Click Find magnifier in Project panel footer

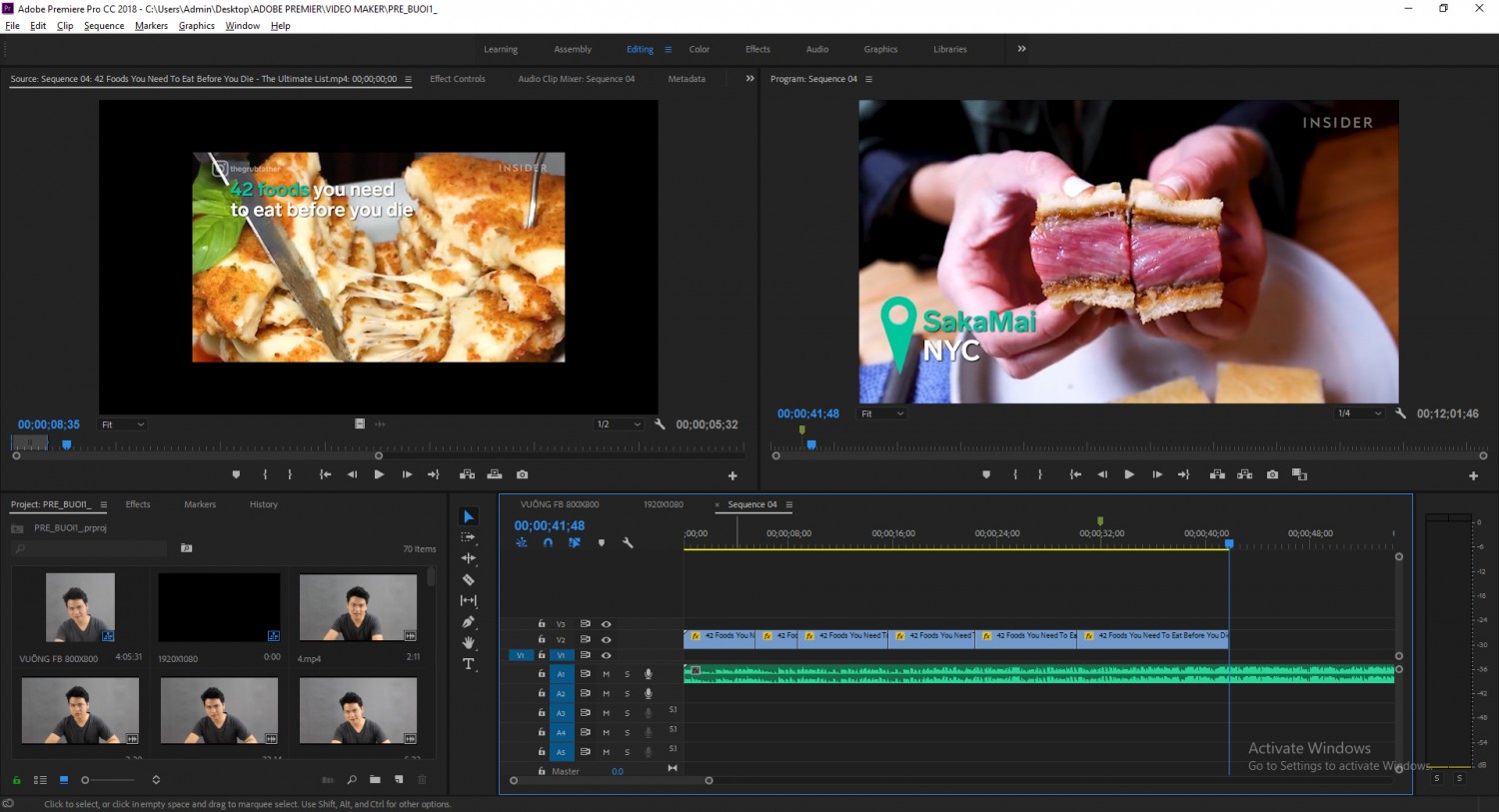[352, 780]
